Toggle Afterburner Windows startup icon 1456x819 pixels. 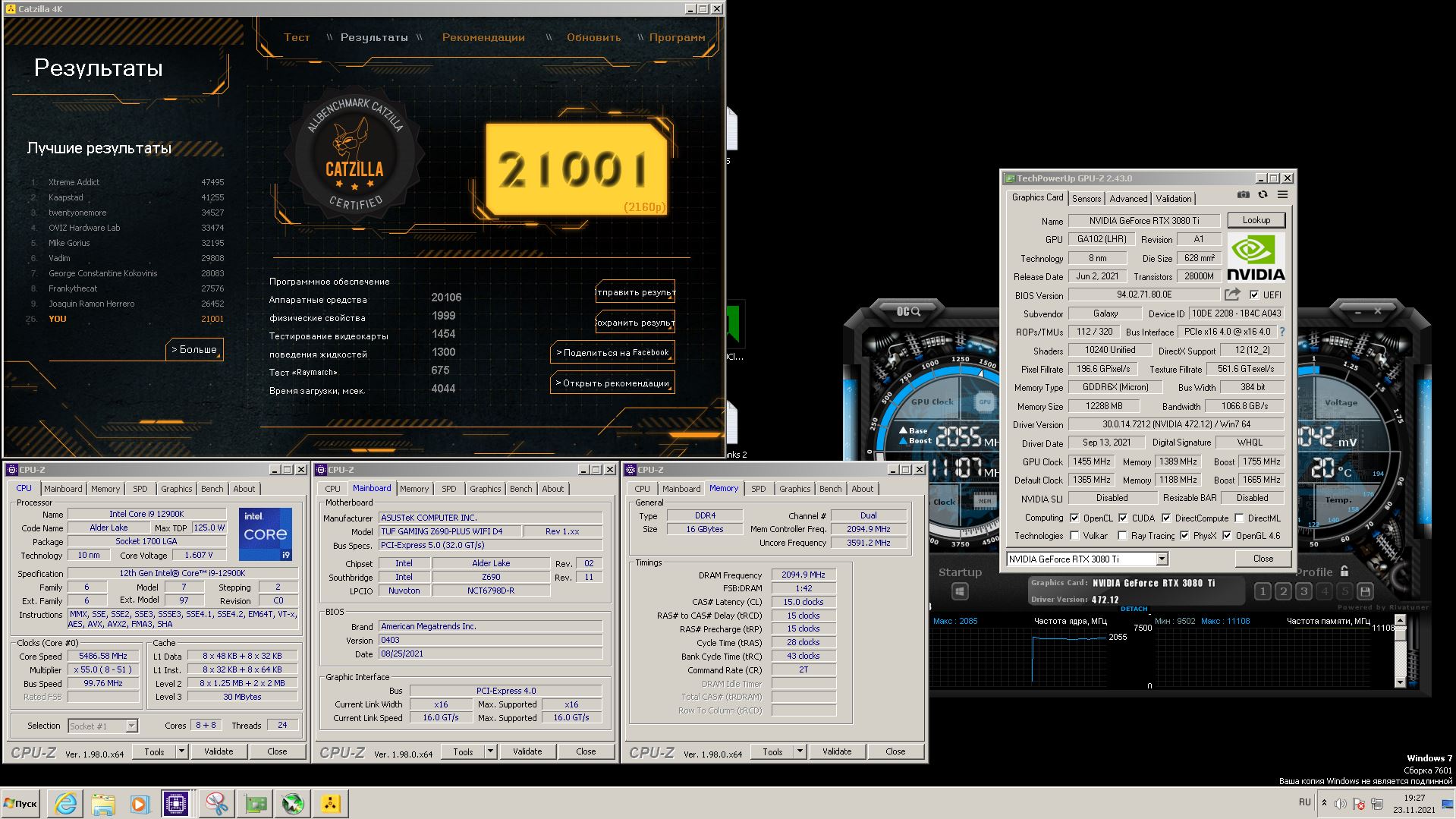click(x=960, y=591)
